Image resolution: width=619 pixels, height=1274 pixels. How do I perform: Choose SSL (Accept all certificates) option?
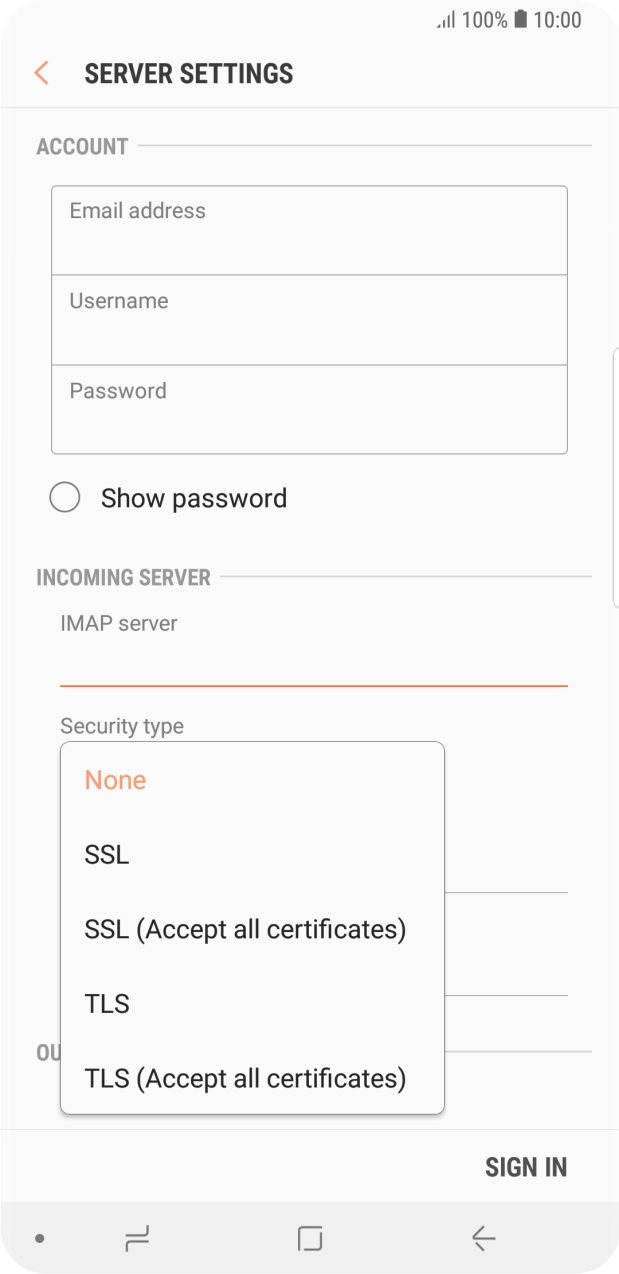245,929
